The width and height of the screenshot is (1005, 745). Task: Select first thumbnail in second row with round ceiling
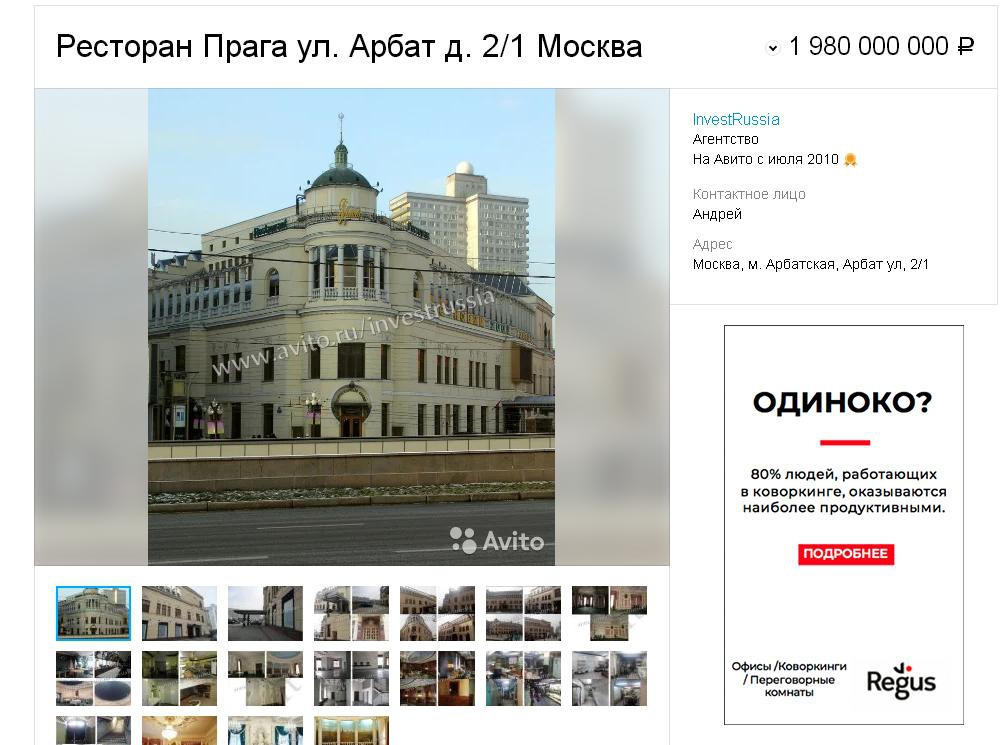[94, 678]
